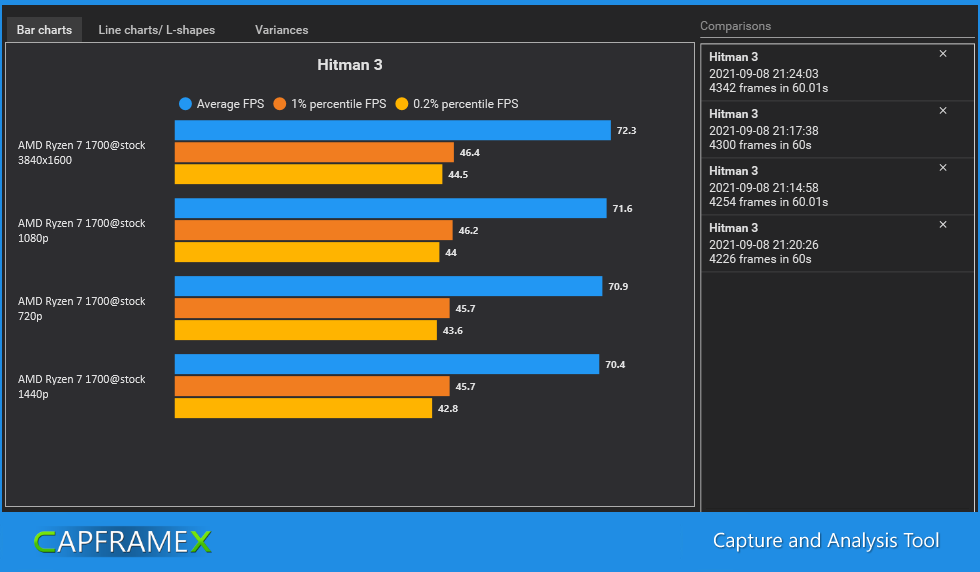This screenshot has width=980, height=572.
Task: Click the 46.2 percentile FPS bar
Action: 314,230
